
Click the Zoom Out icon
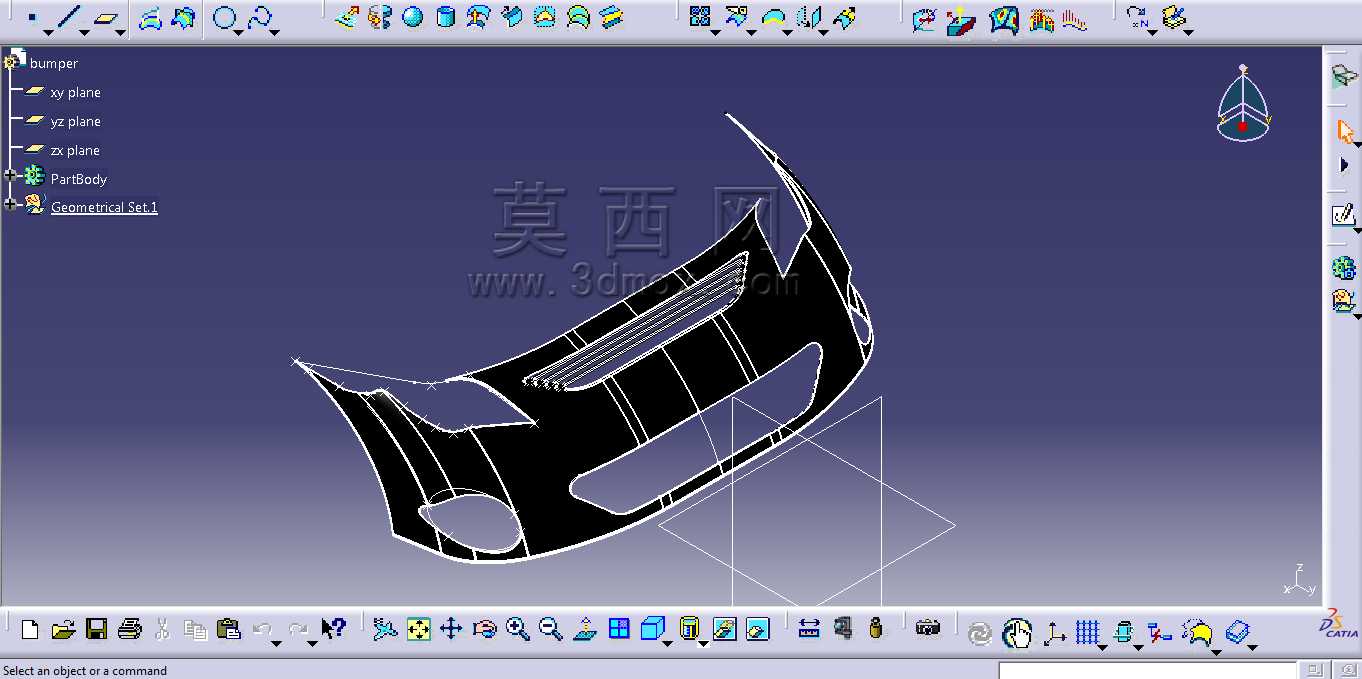click(x=551, y=629)
